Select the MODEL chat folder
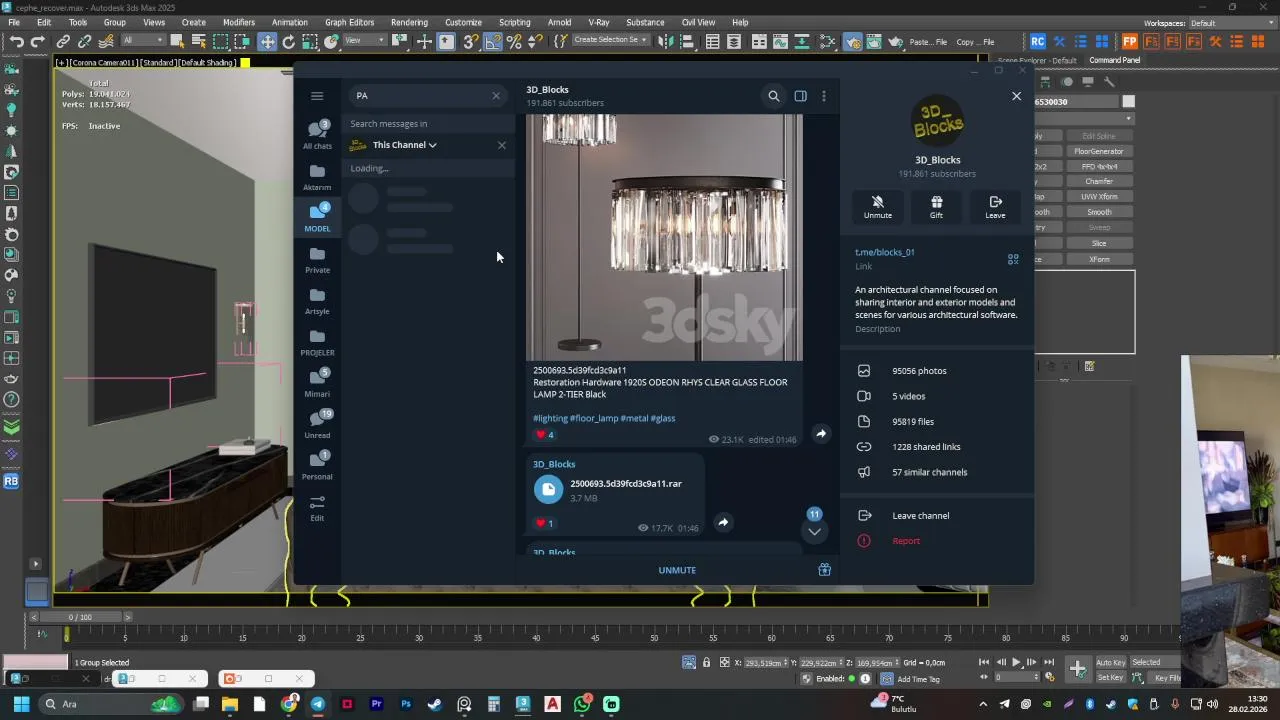The width and height of the screenshot is (1280, 720). (317, 217)
